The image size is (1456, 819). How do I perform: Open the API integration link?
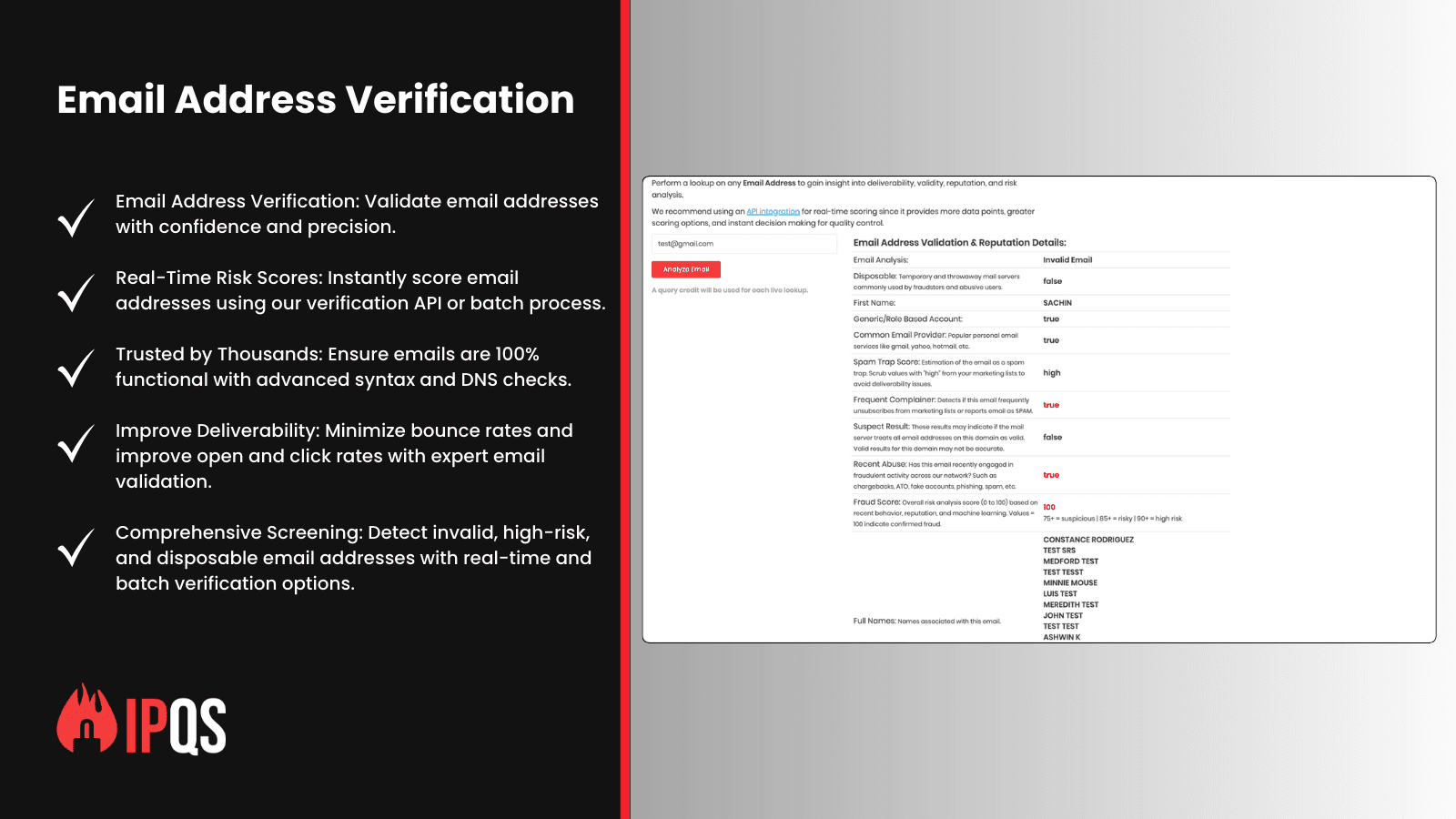point(773,211)
